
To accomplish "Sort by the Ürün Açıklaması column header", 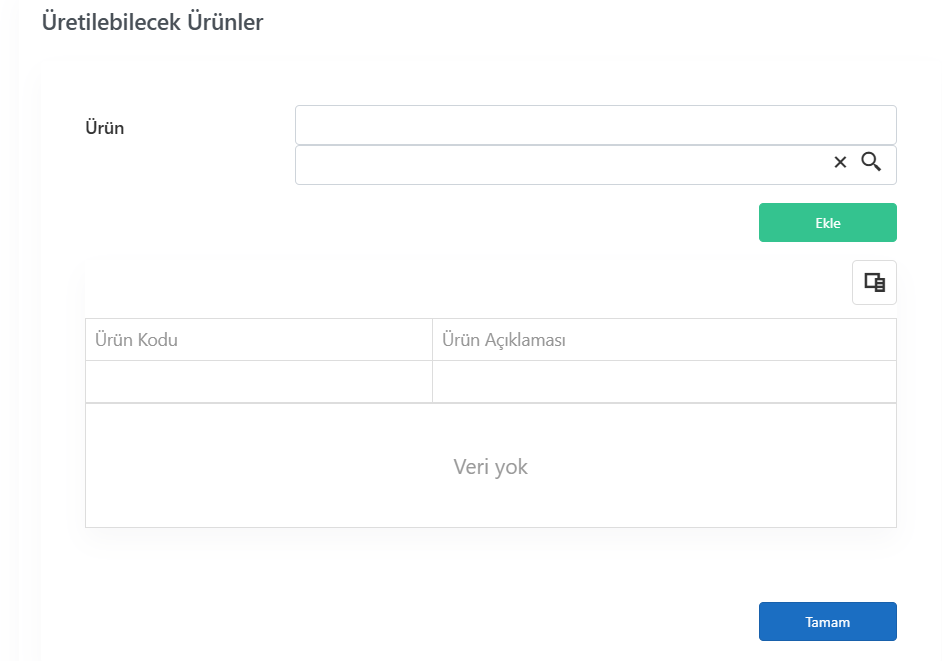I will [664, 340].
